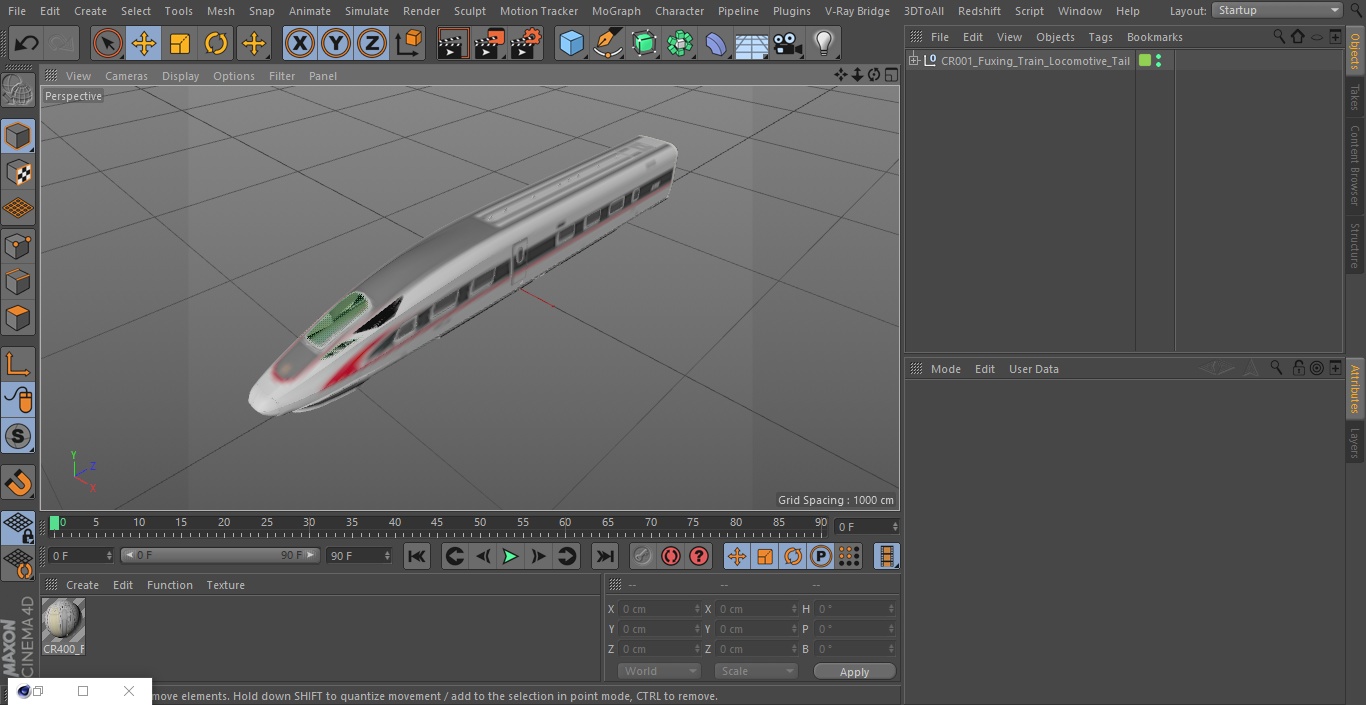Toggle Y axis lock

336,43
